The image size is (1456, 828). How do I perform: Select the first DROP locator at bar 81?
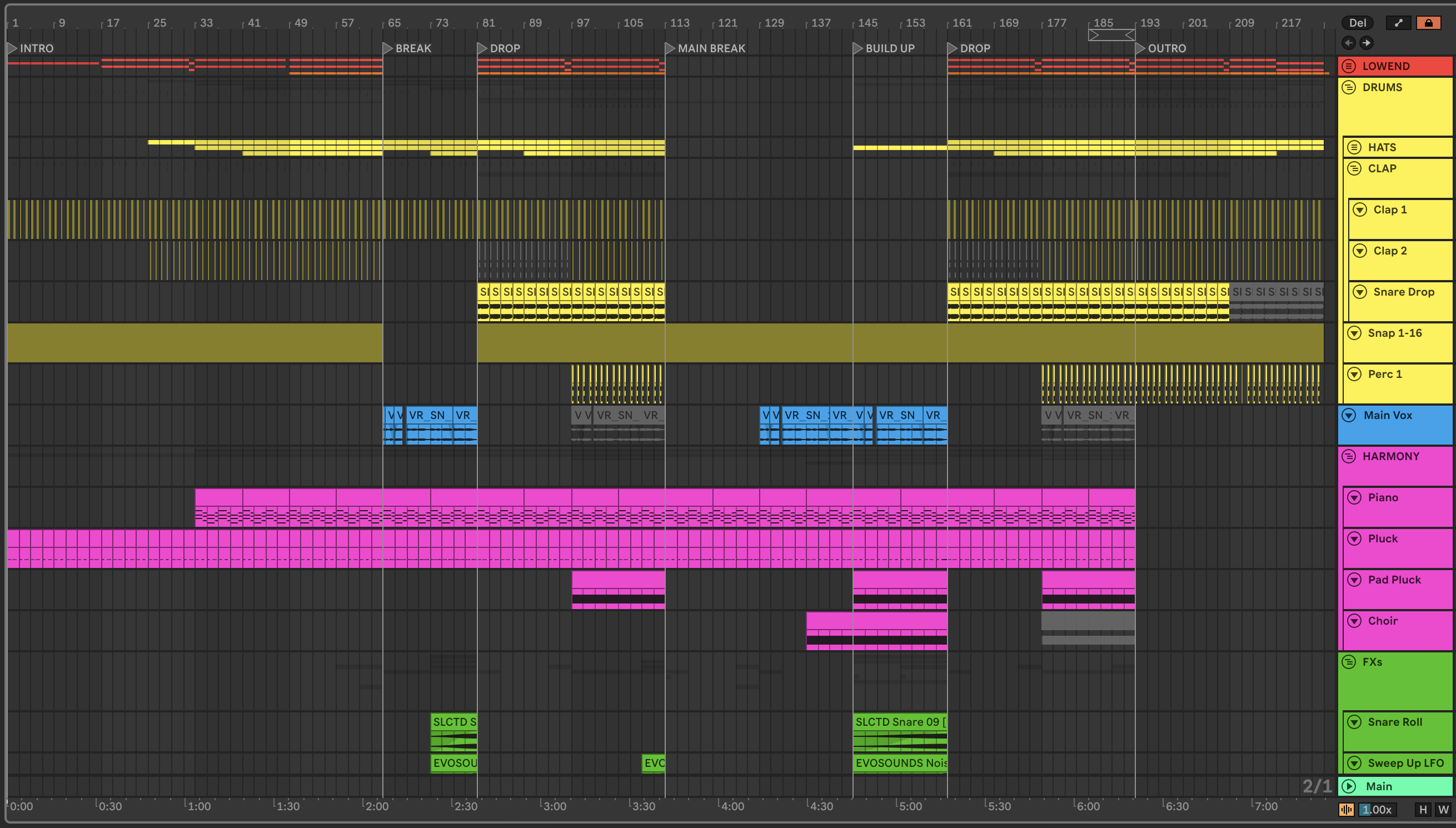pos(499,48)
